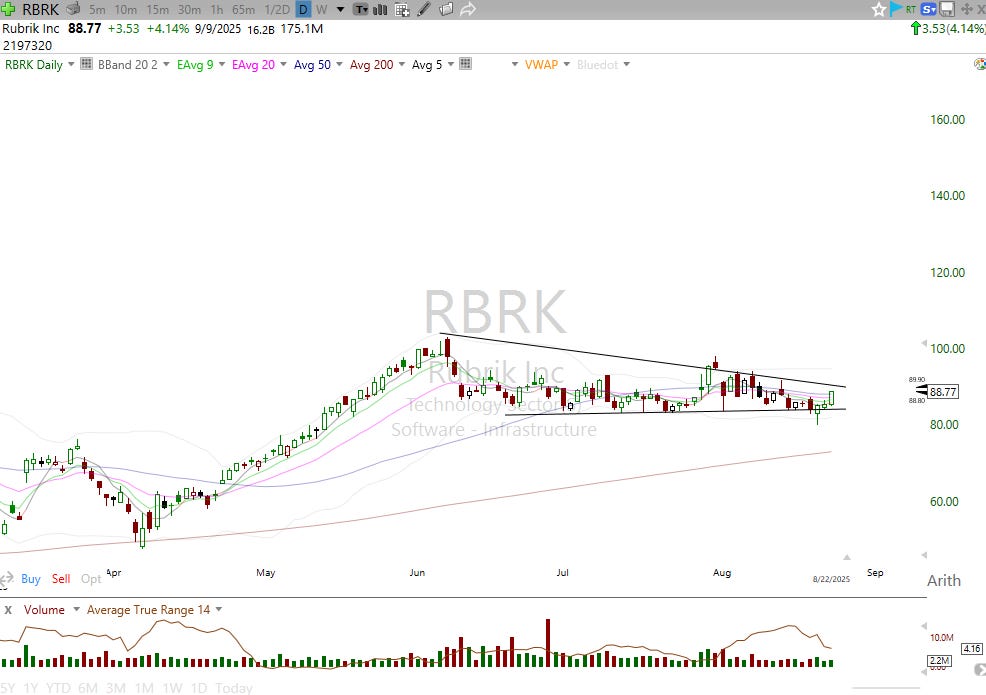
Task: Click the cash register trade icon beside RBRK
Action: pyautogui.click(x=73, y=9)
